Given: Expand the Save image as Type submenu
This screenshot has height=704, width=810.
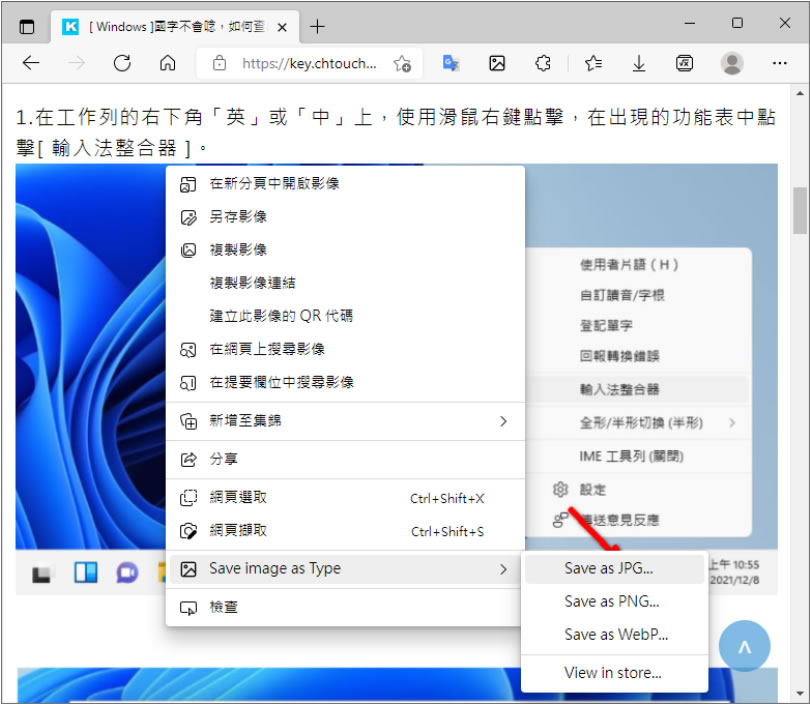Looking at the screenshot, I should (344, 569).
